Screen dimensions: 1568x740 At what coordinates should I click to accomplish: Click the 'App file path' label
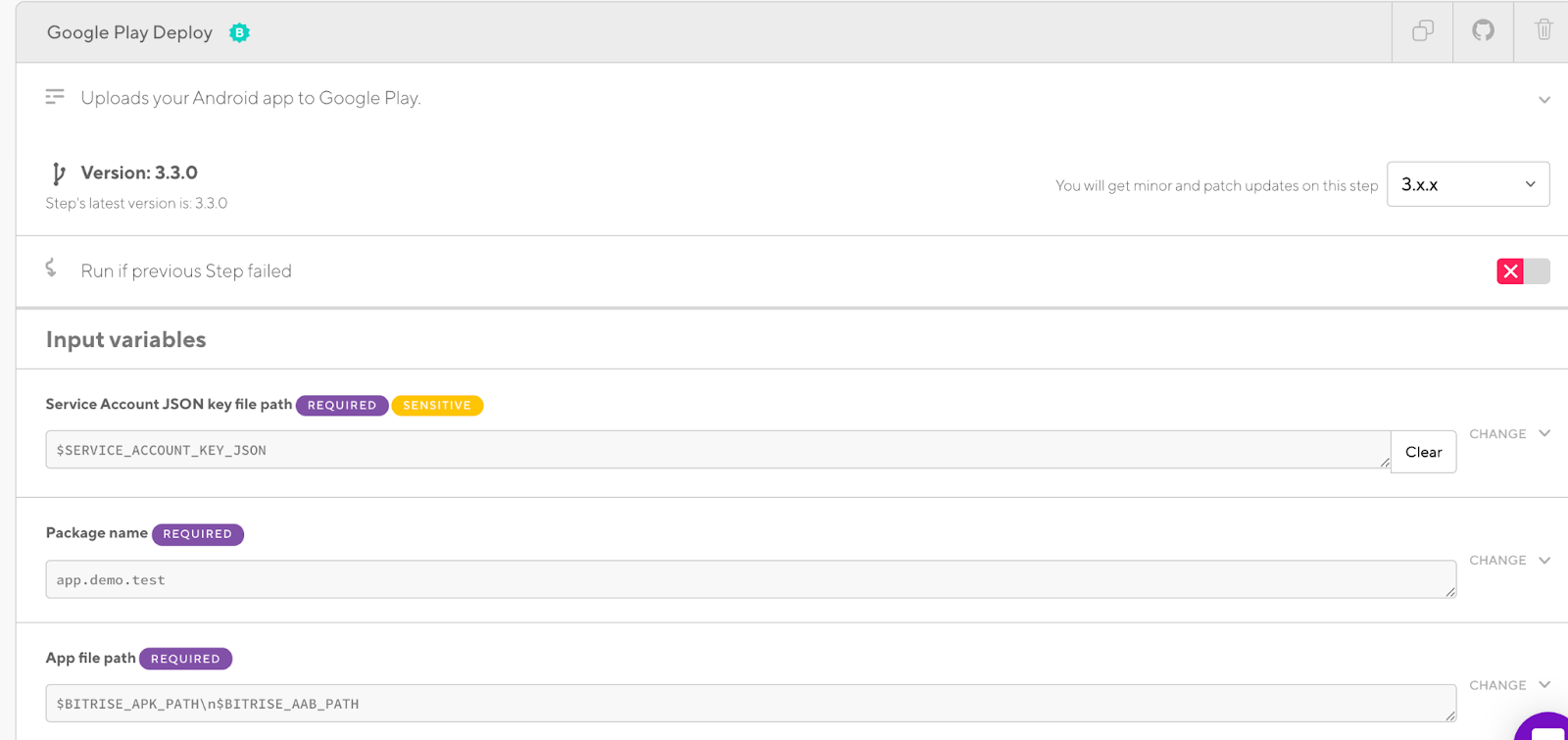point(91,658)
